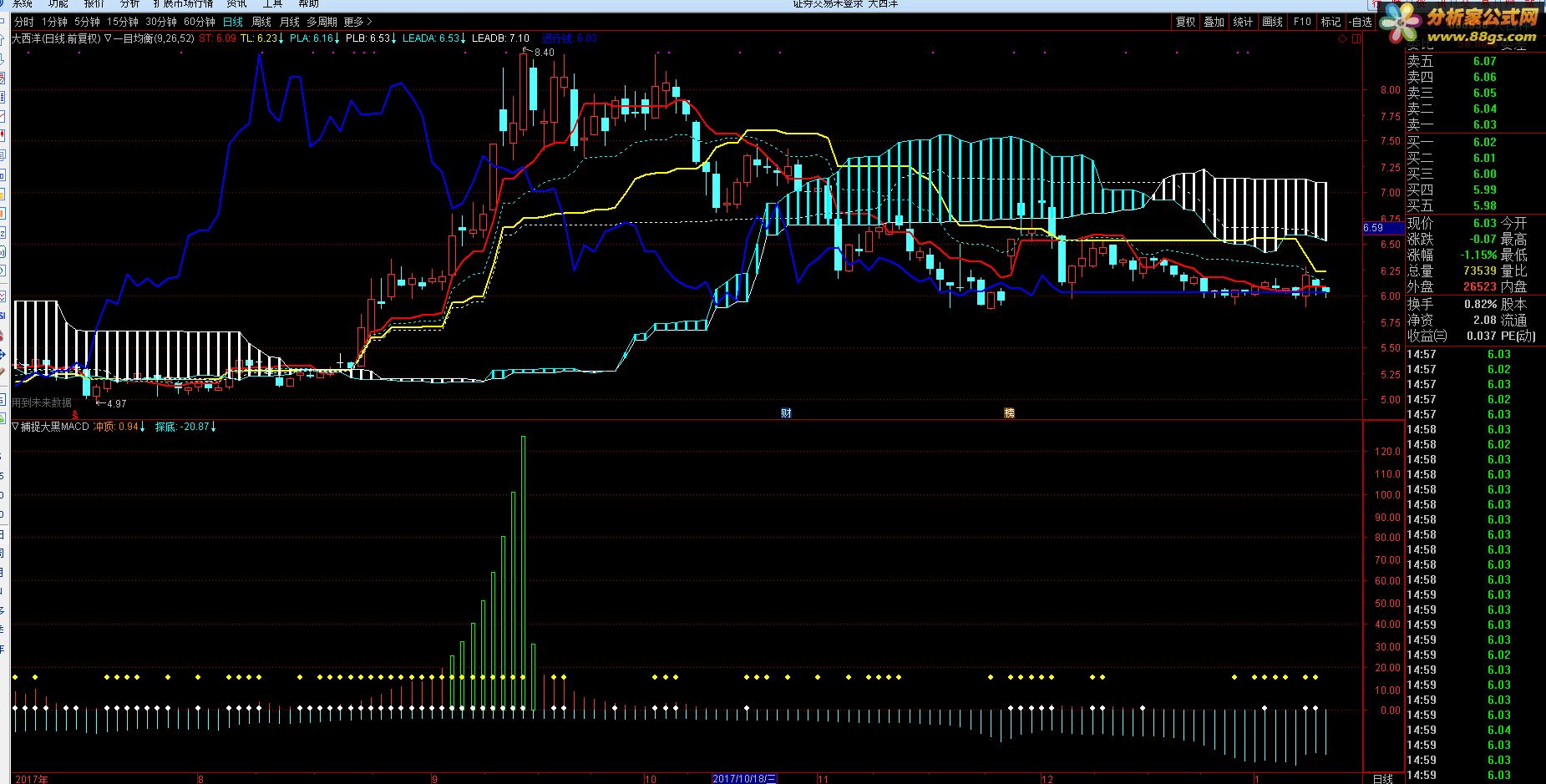The width and height of the screenshot is (1546, 784).
Task: Click the diamond icon above the price axis
Action: [x=1343, y=38]
